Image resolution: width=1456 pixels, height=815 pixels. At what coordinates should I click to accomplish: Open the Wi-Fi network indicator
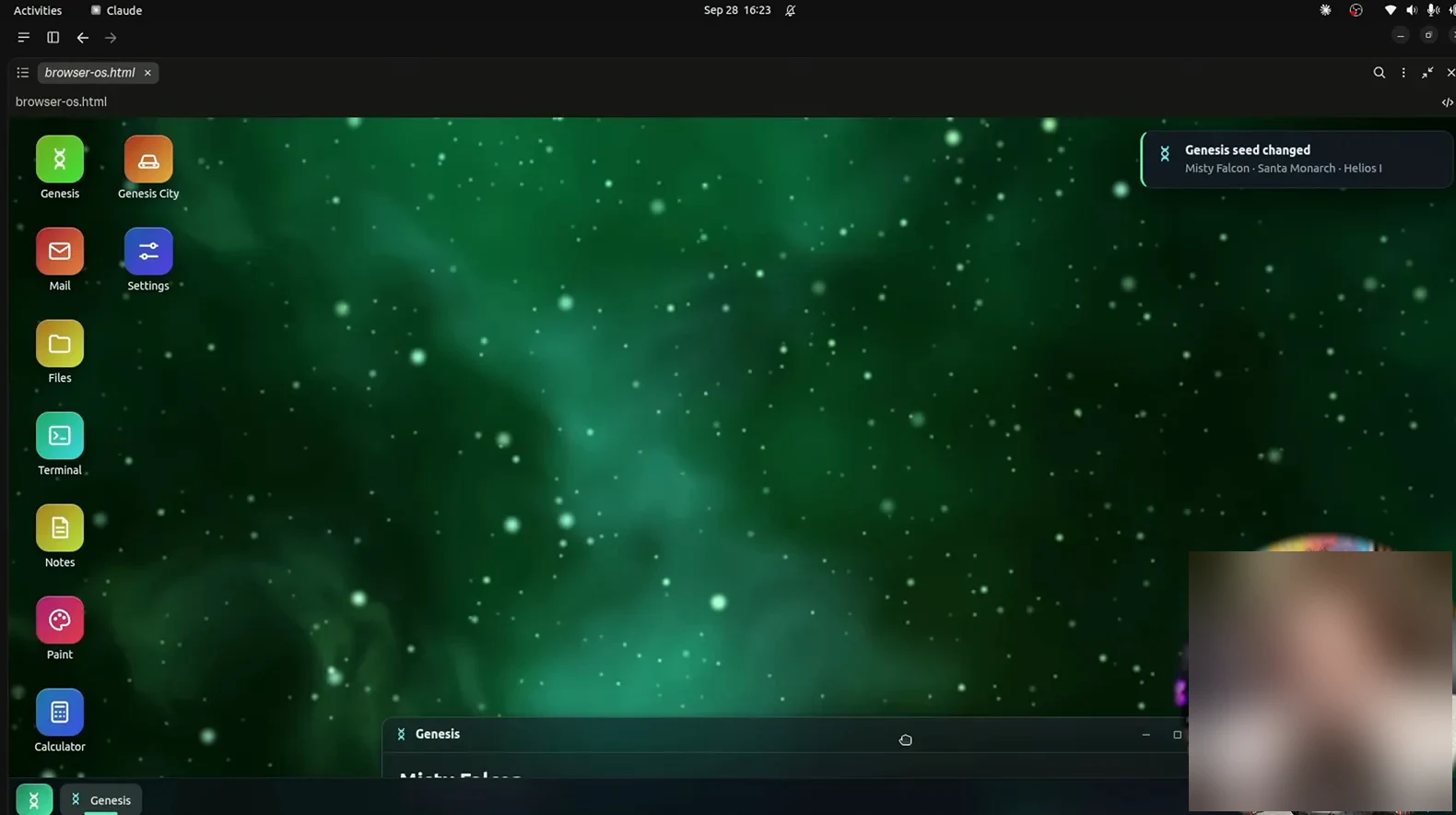tap(1390, 10)
